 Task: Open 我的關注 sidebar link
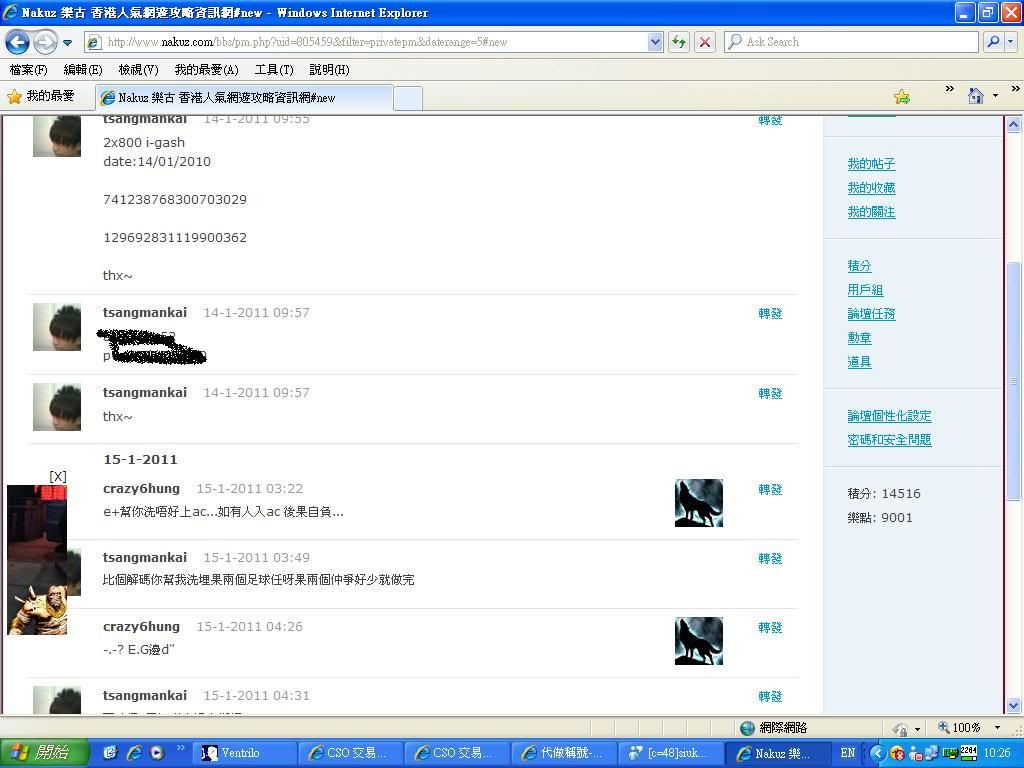871,212
